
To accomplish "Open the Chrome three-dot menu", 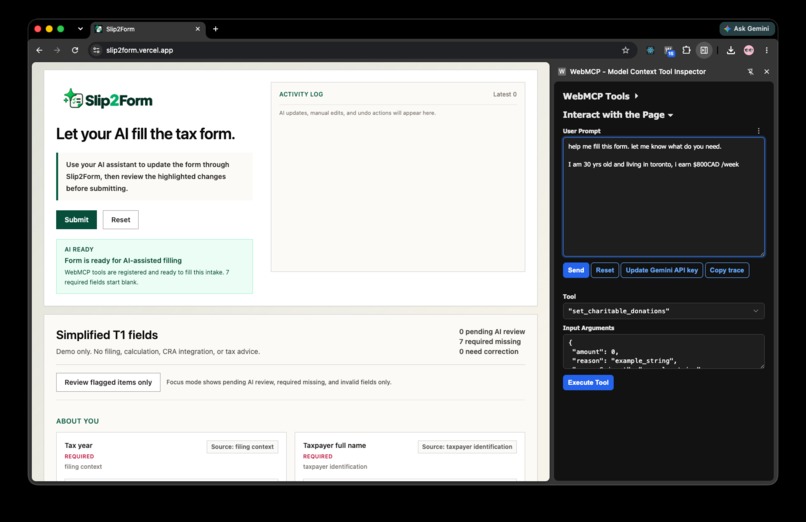I will click(766, 50).
